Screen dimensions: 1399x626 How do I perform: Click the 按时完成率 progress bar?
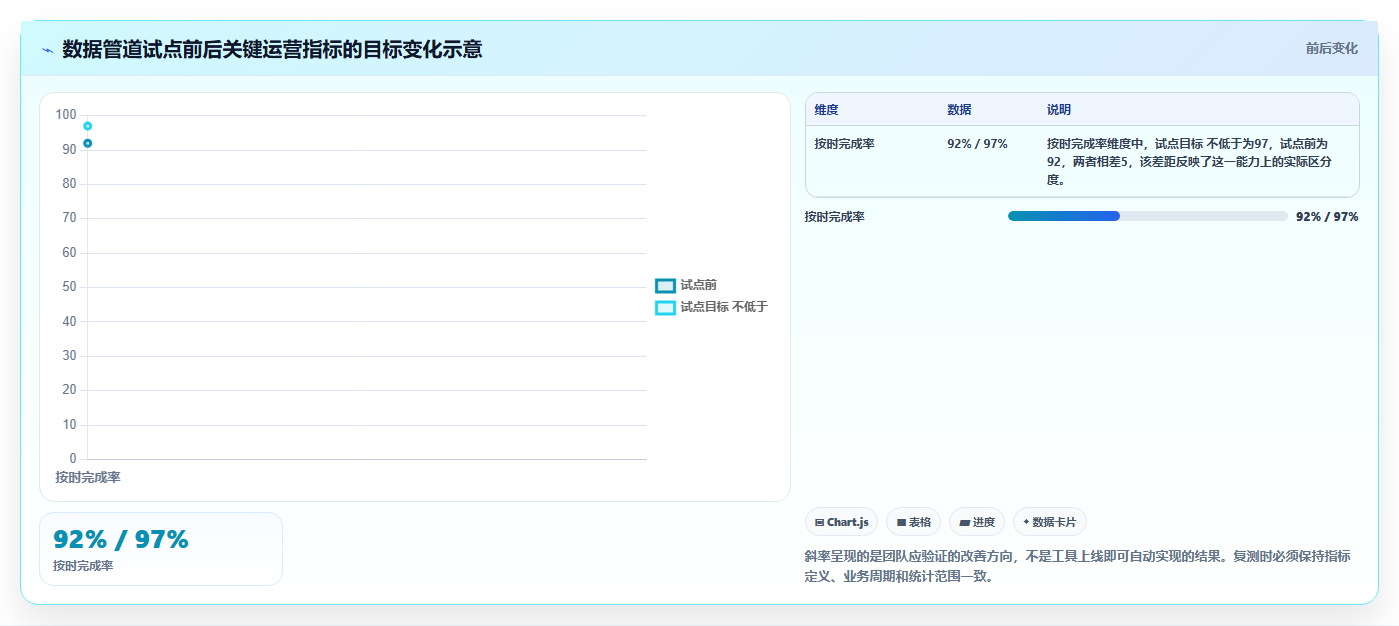(x=1147, y=216)
